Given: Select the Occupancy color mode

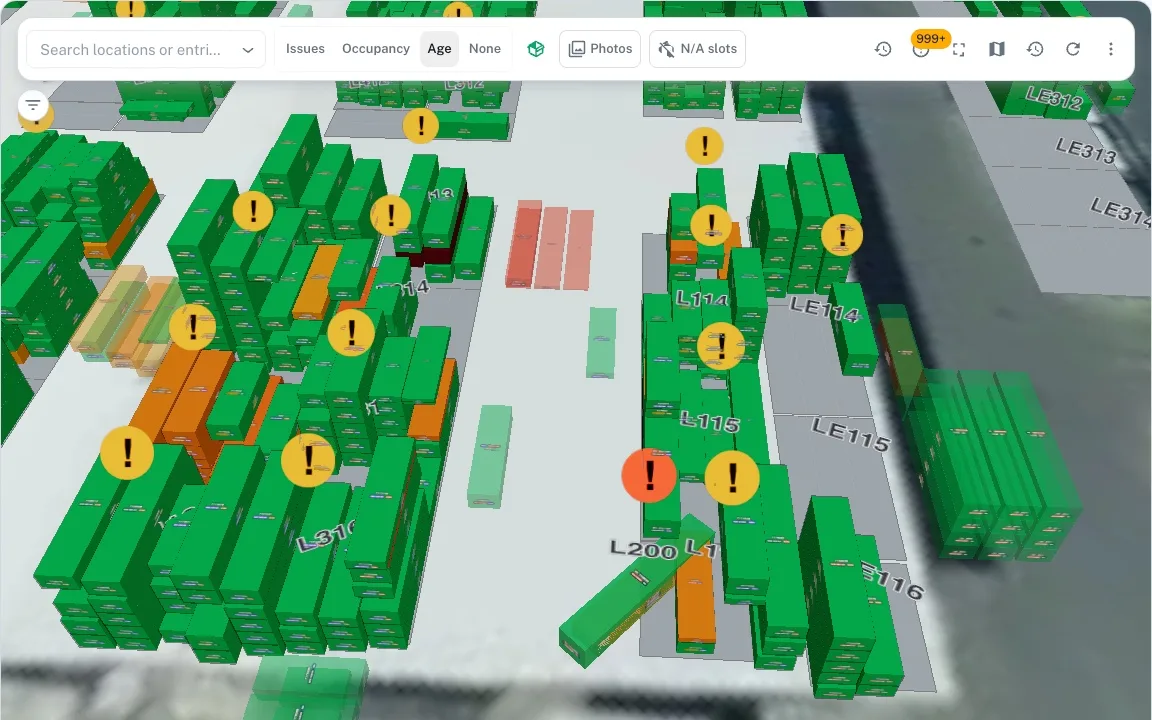Looking at the screenshot, I should [x=375, y=49].
